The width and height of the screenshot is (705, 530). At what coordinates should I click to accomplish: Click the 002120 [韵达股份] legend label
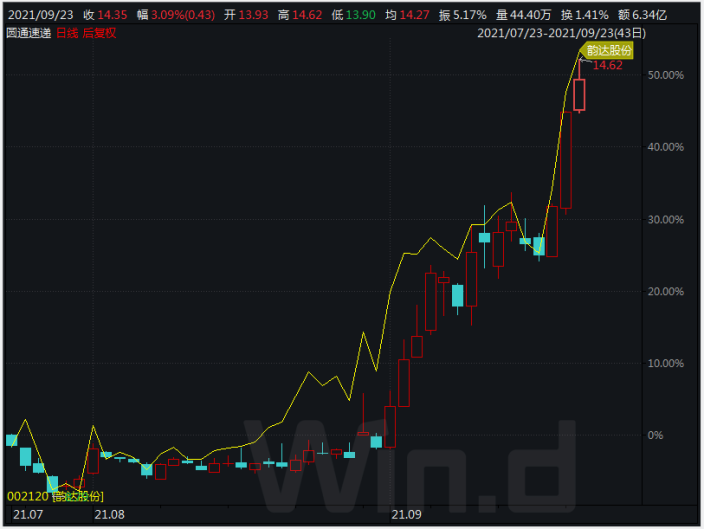(55, 496)
